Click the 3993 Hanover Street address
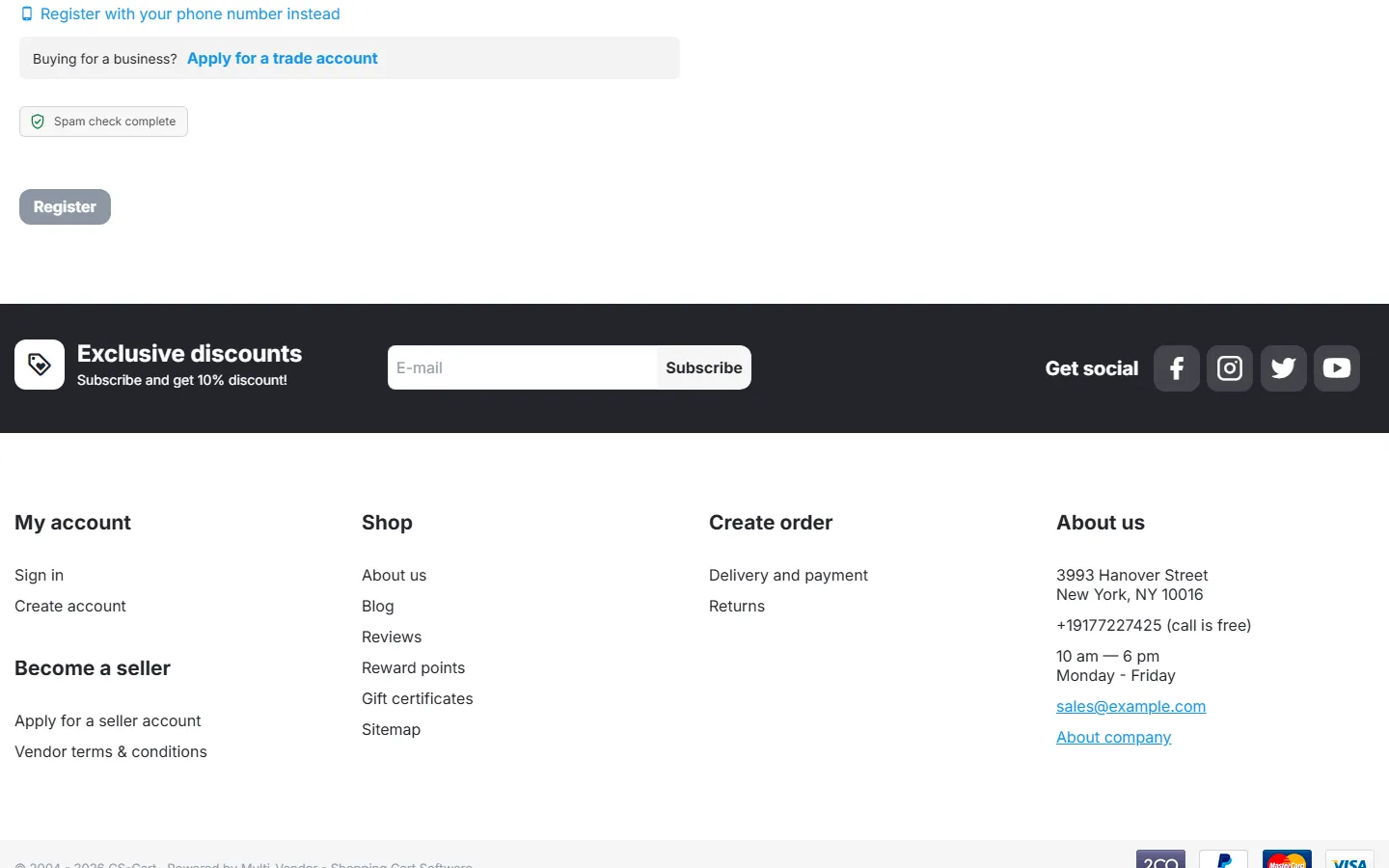This screenshot has width=1389, height=868. (x=1131, y=576)
